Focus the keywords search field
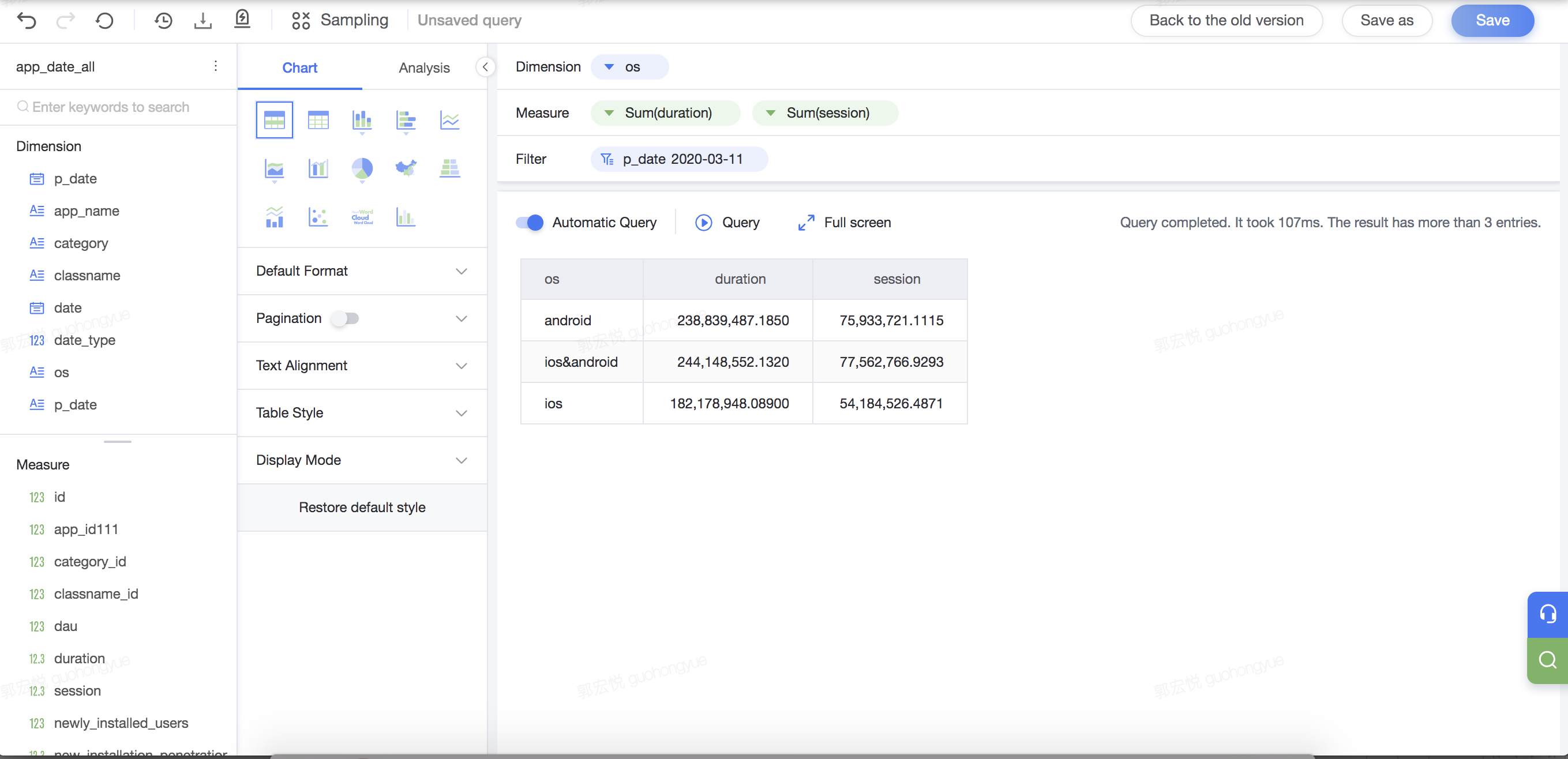 (x=118, y=107)
